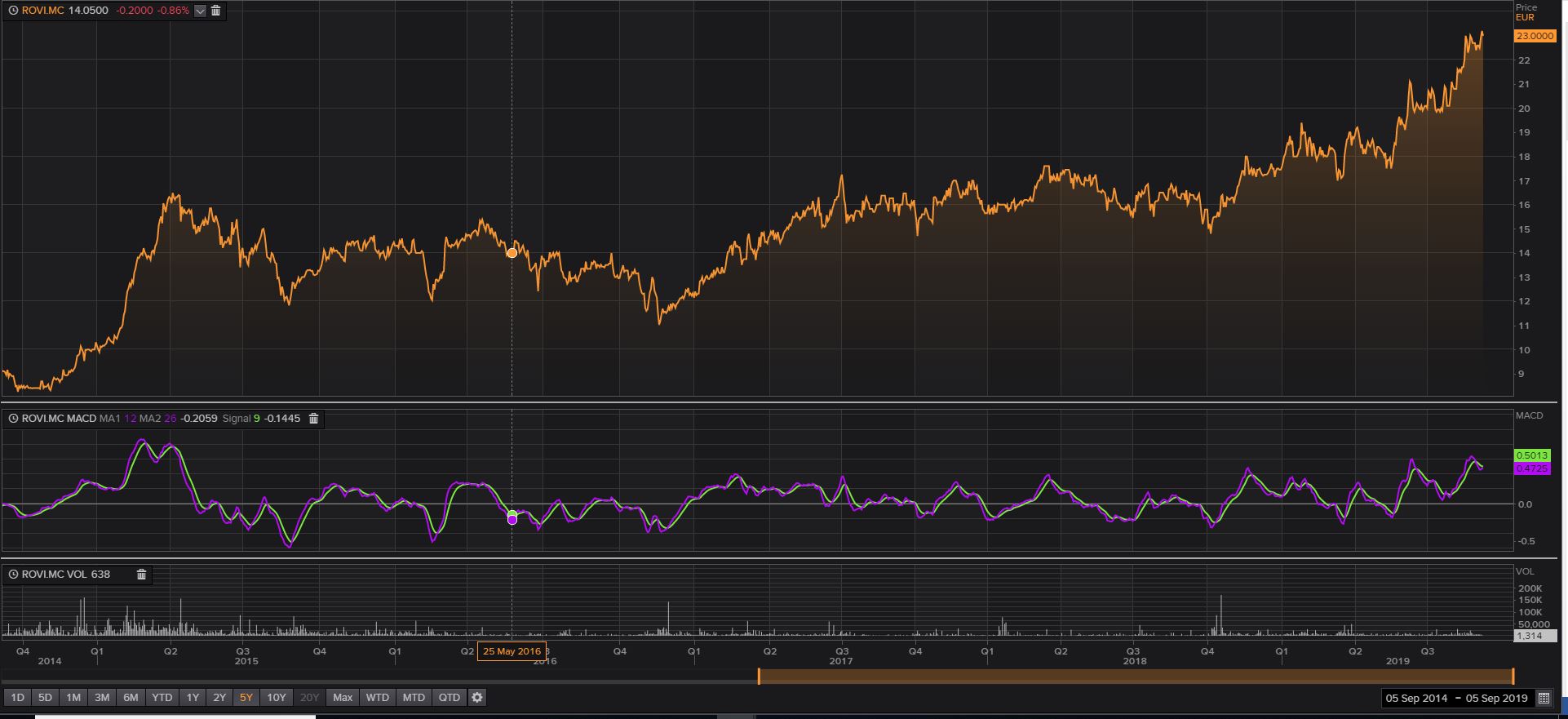The height and width of the screenshot is (719, 1568).
Task: Choose the YTD range
Action: [x=162, y=698]
